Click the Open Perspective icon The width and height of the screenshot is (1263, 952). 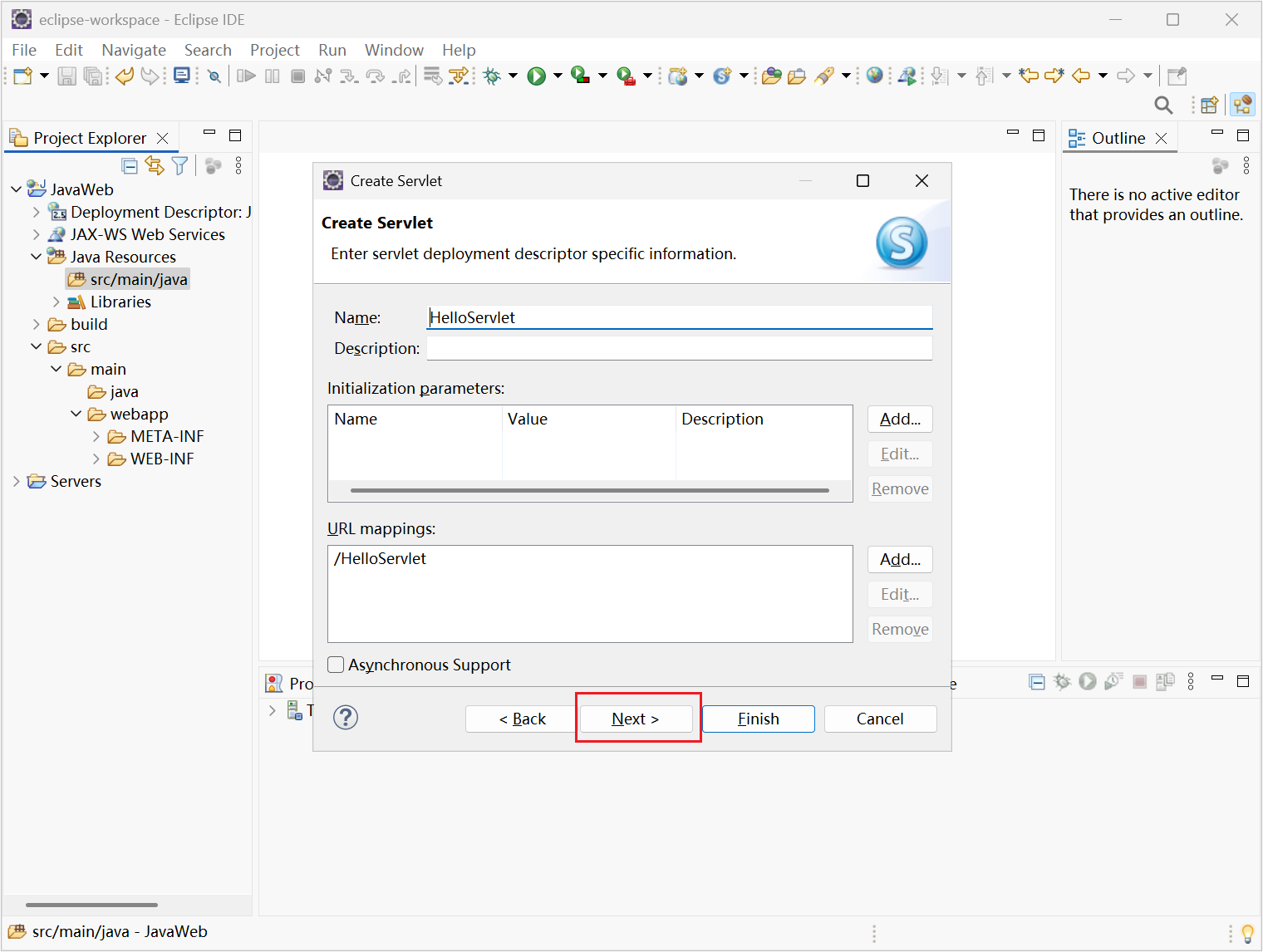coord(1209,105)
